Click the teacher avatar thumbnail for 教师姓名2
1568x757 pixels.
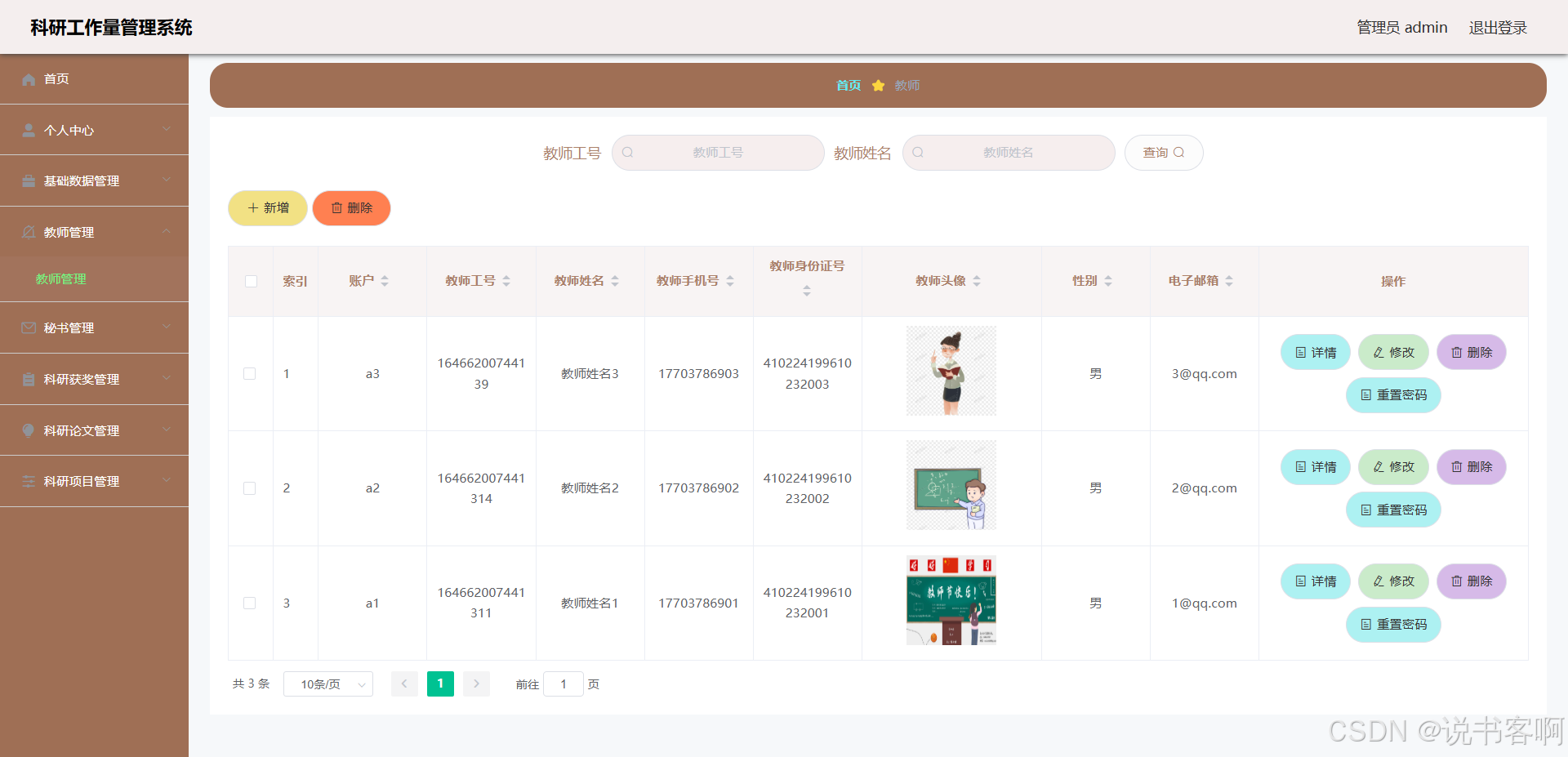(950, 485)
